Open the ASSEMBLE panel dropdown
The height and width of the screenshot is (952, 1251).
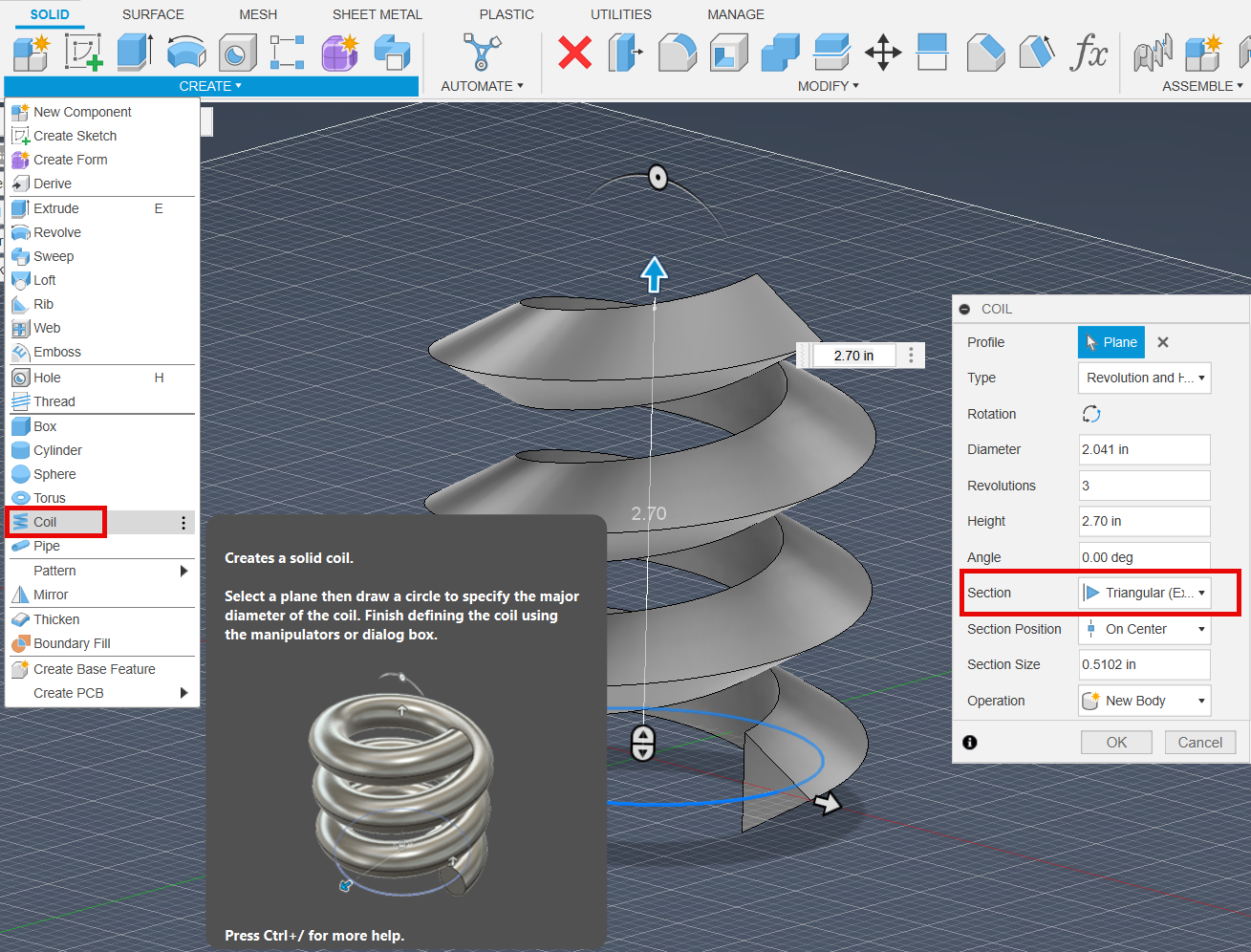1202,86
